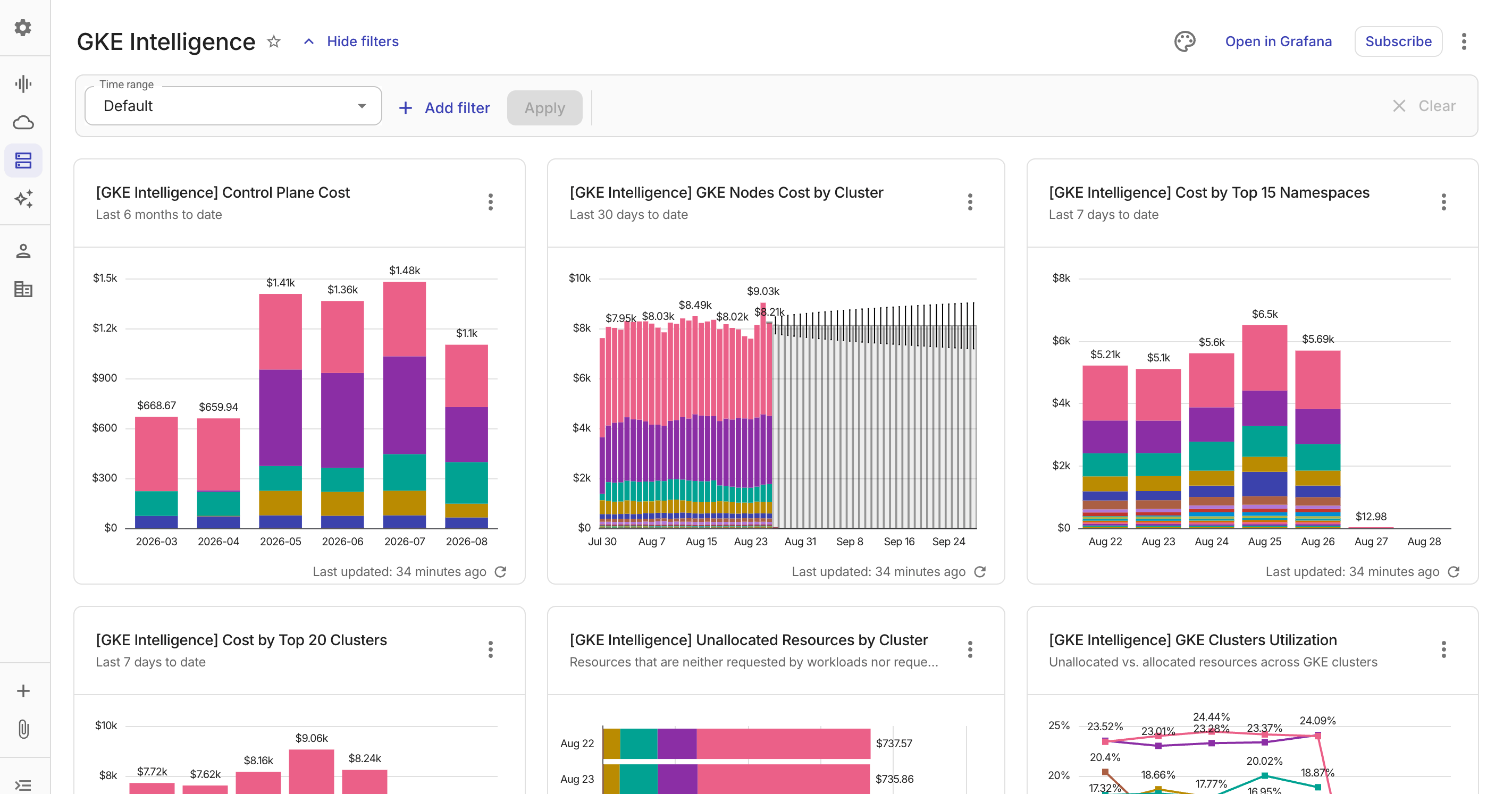Click the Apply button
Image resolution: width=1512 pixels, height=794 pixels.
(x=545, y=108)
